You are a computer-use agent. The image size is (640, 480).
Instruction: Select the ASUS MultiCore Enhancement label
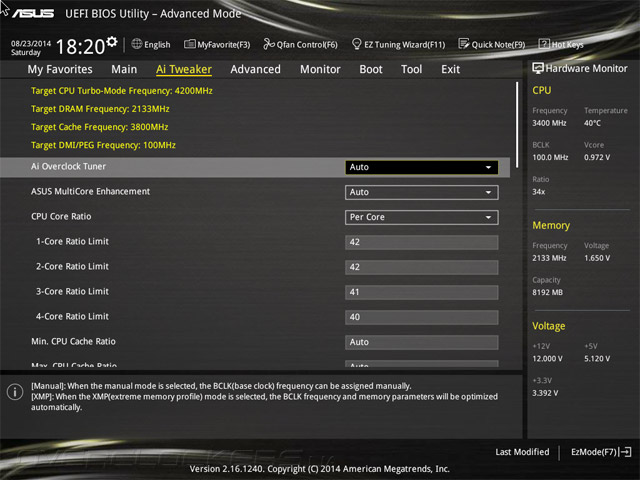click(90, 191)
